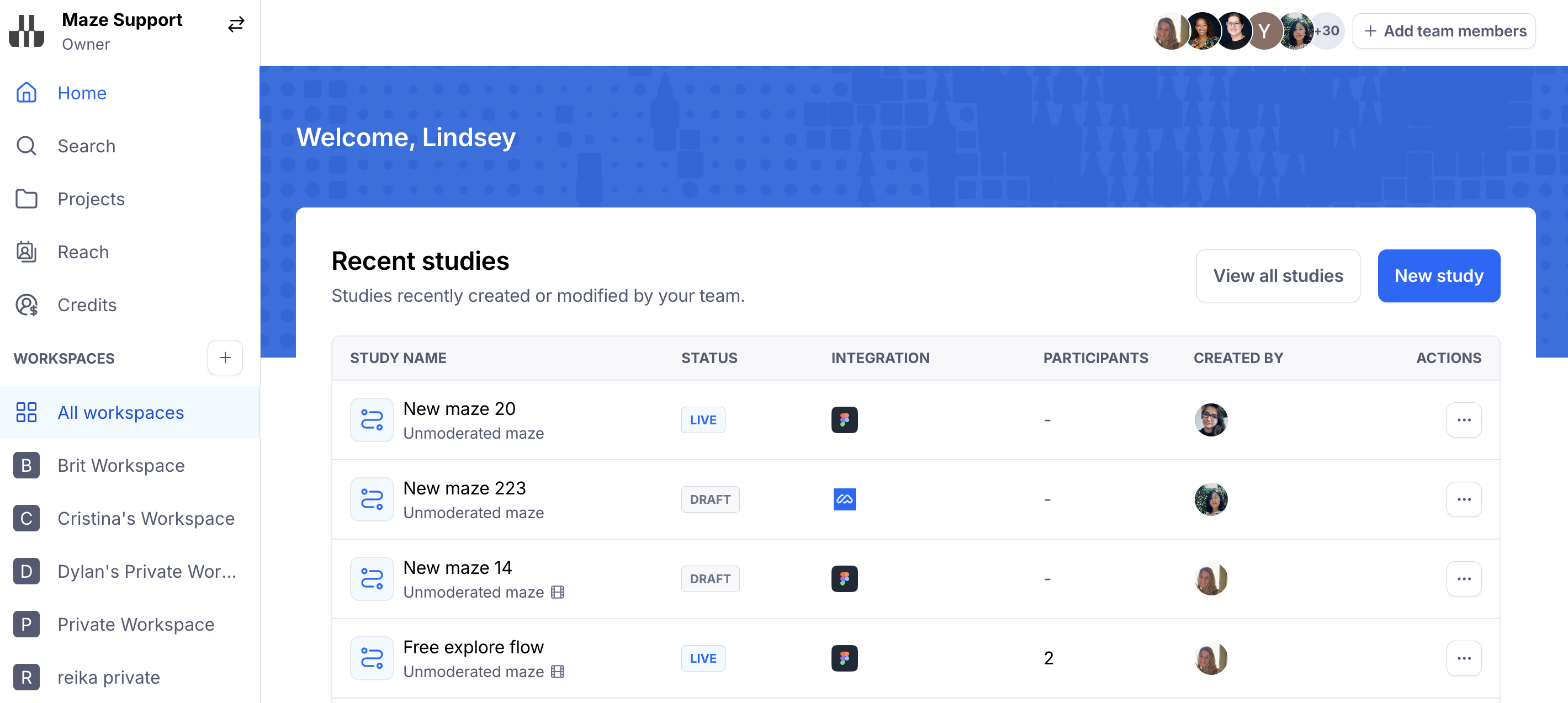
Task: Open the Free explore flow study
Action: 473,647
